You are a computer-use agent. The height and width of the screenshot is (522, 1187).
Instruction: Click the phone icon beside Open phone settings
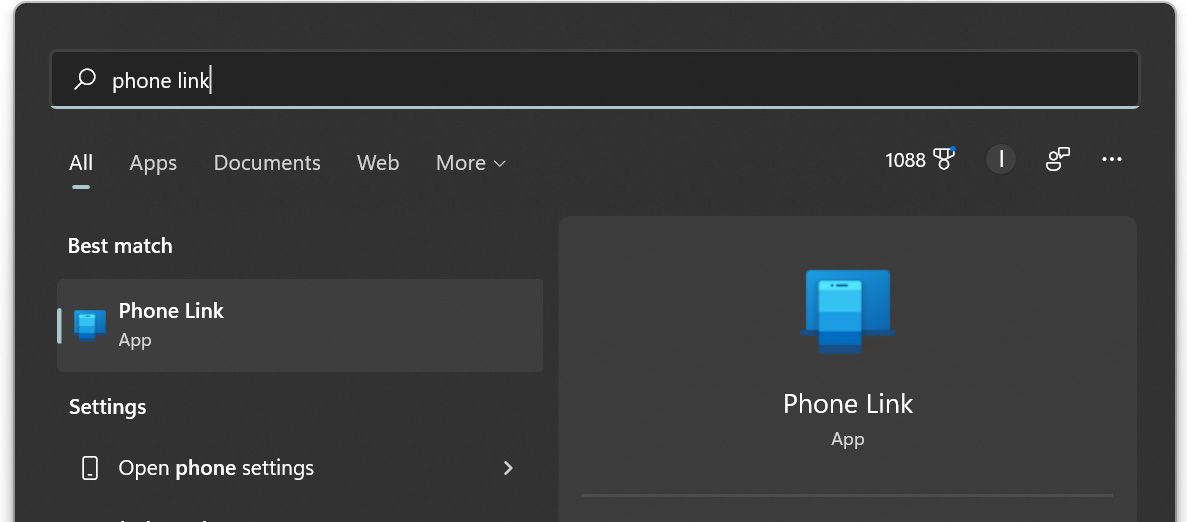(90, 468)
